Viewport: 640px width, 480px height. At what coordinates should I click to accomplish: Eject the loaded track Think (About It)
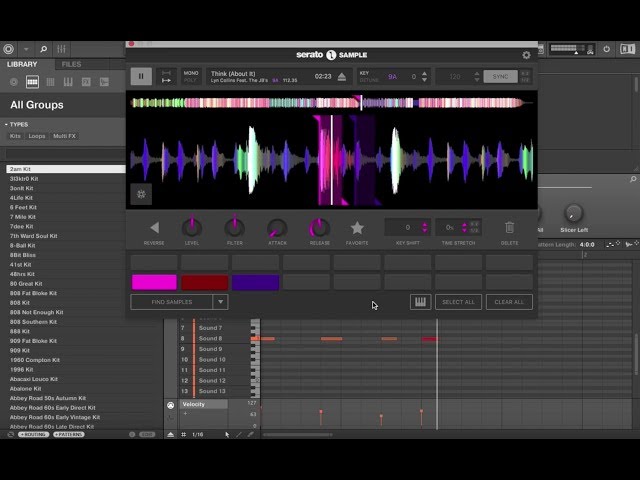[342, 77]
